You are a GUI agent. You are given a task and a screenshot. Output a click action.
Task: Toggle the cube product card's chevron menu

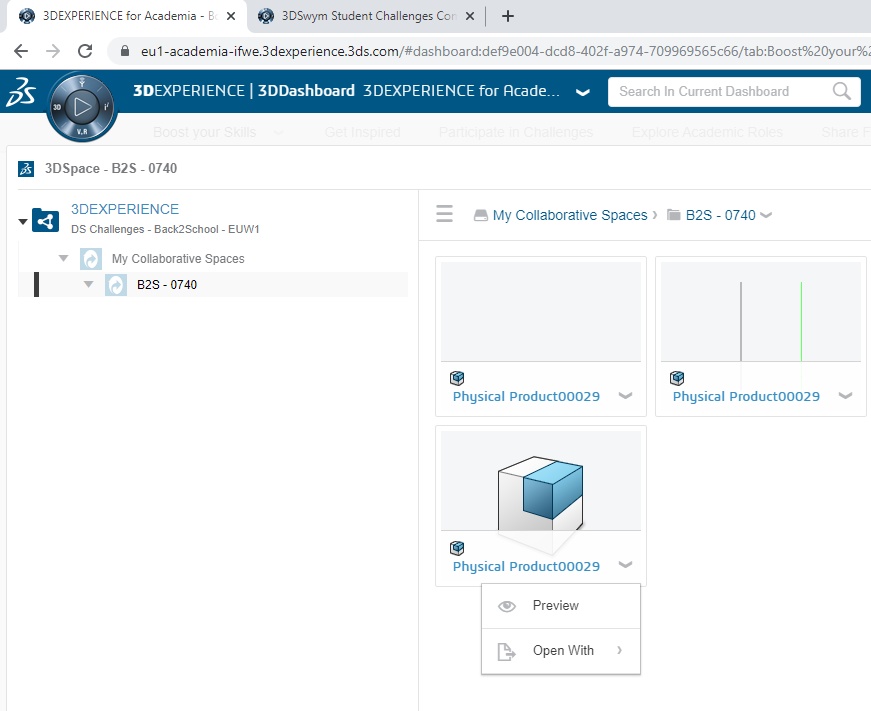(x=625, y=564)
